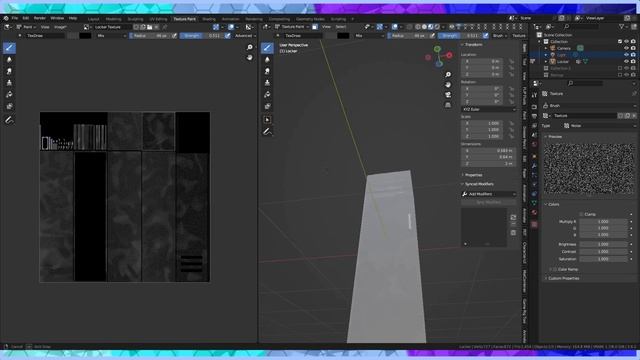Viewport: 640px width, 360px height.
Task: Select the Annotate tool in 3D viewport toolbar
Action: pyautogui.click(x=267, y=131)
